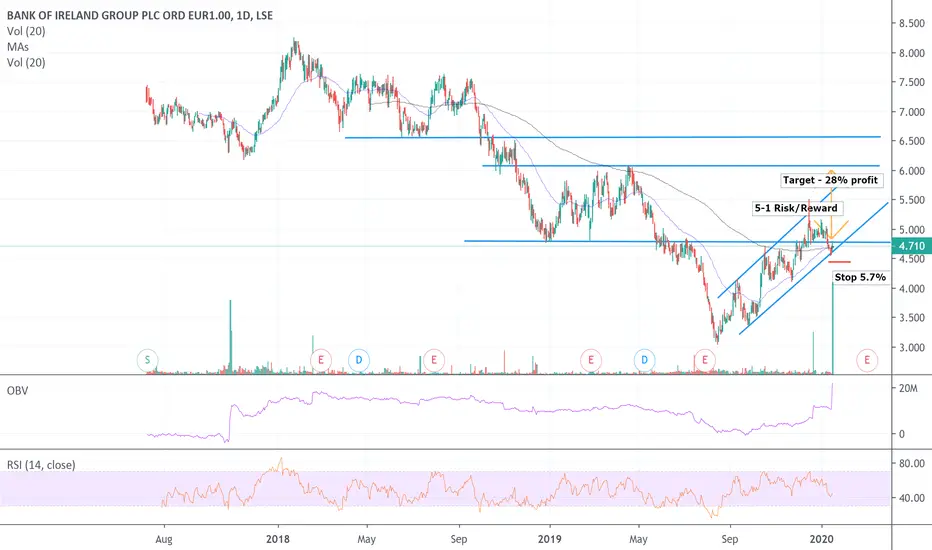Click the 2020 label on time axis
This screenshot has height=550, width=932.
tap(821, 539)
